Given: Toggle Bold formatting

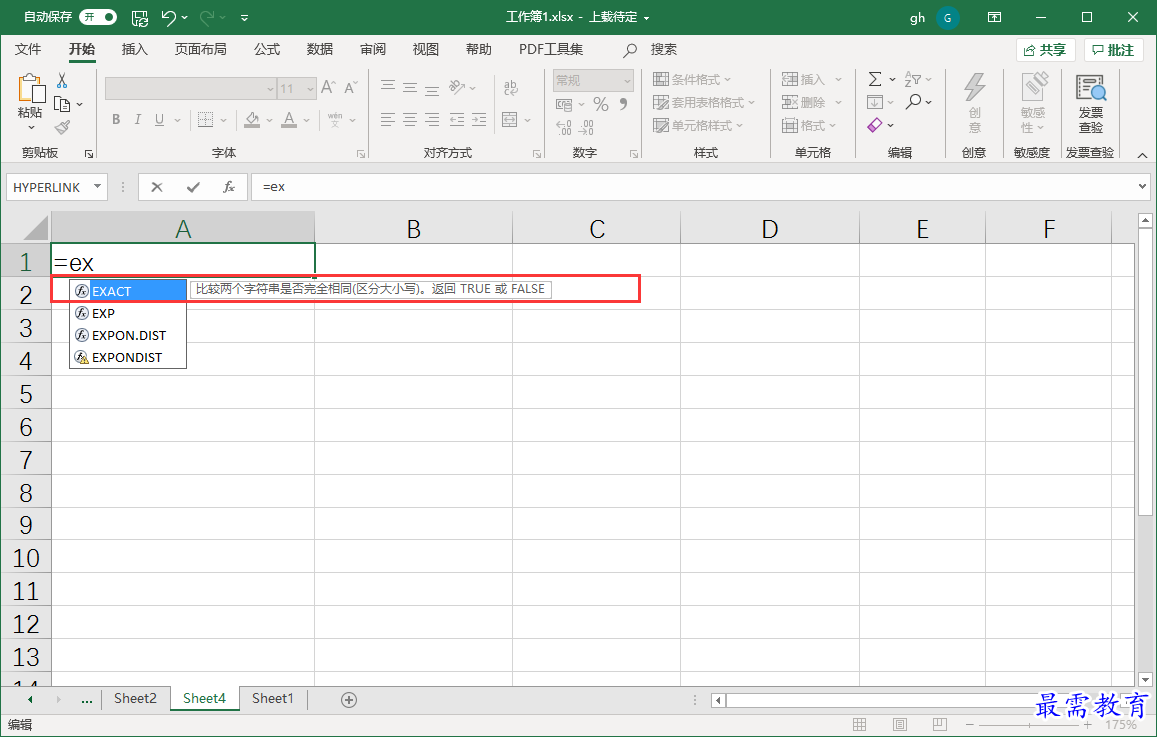Looking at the screenshot, I should click(116, 120).
